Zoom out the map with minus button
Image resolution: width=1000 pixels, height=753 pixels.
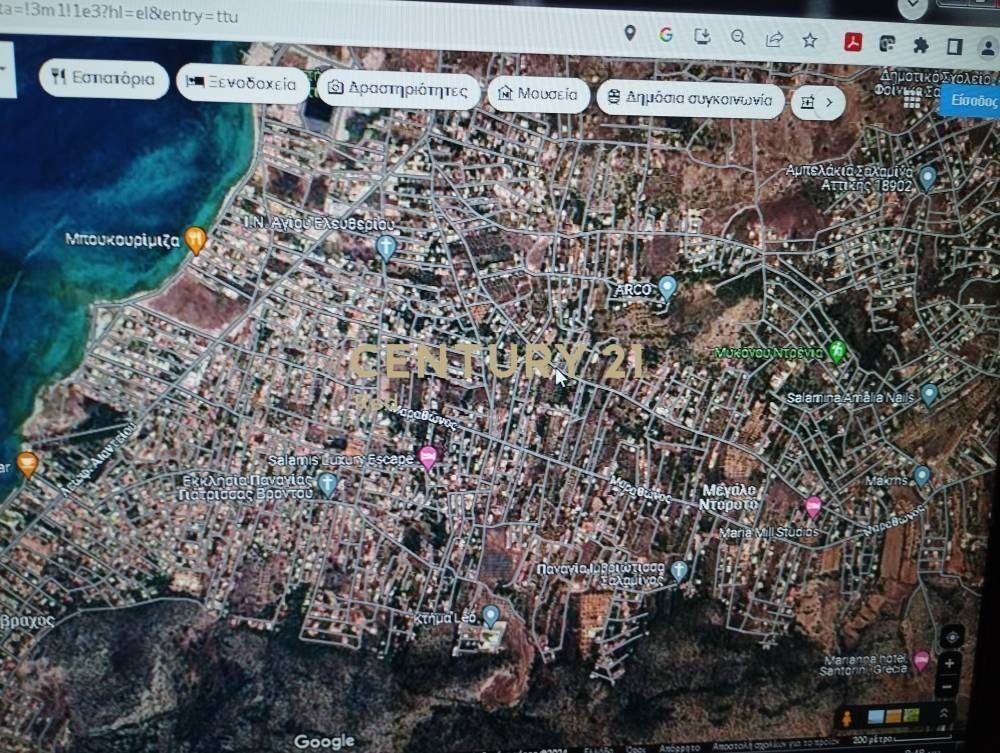pos(948,687)
